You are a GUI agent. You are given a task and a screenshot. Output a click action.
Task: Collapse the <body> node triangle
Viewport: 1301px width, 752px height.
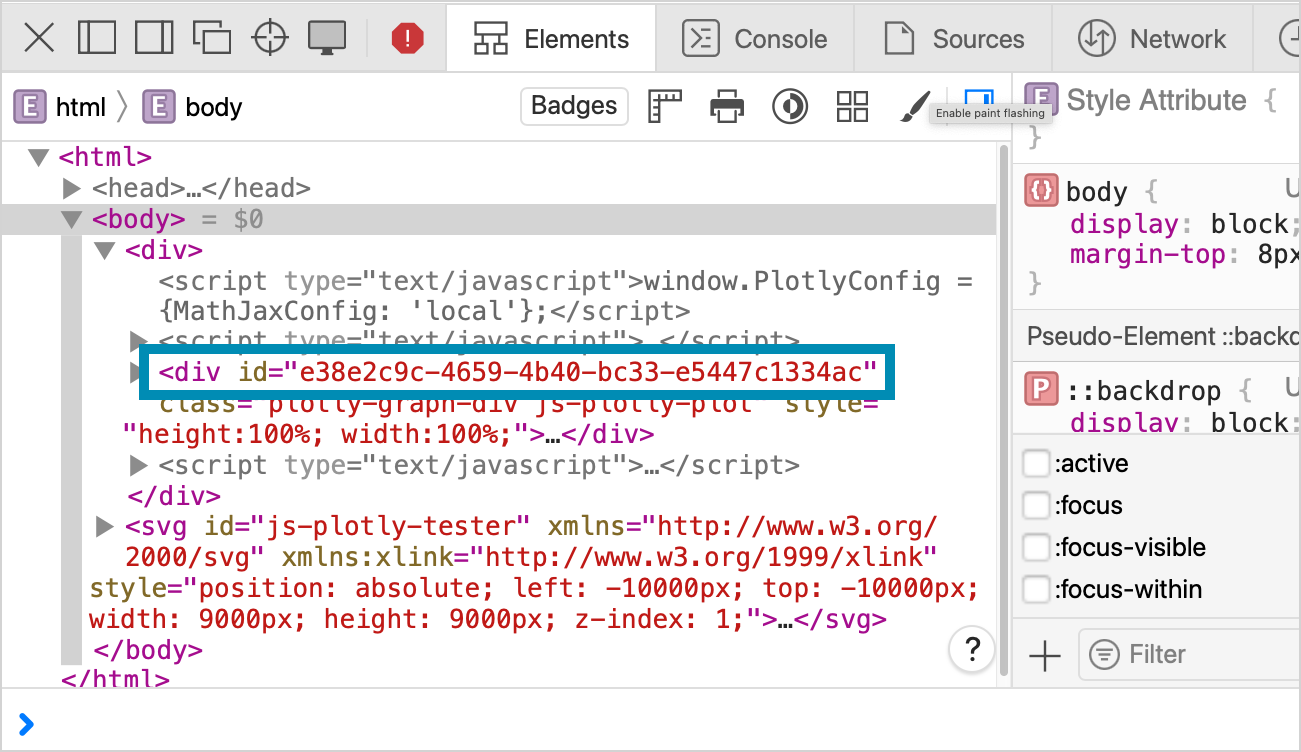[72, 219]
